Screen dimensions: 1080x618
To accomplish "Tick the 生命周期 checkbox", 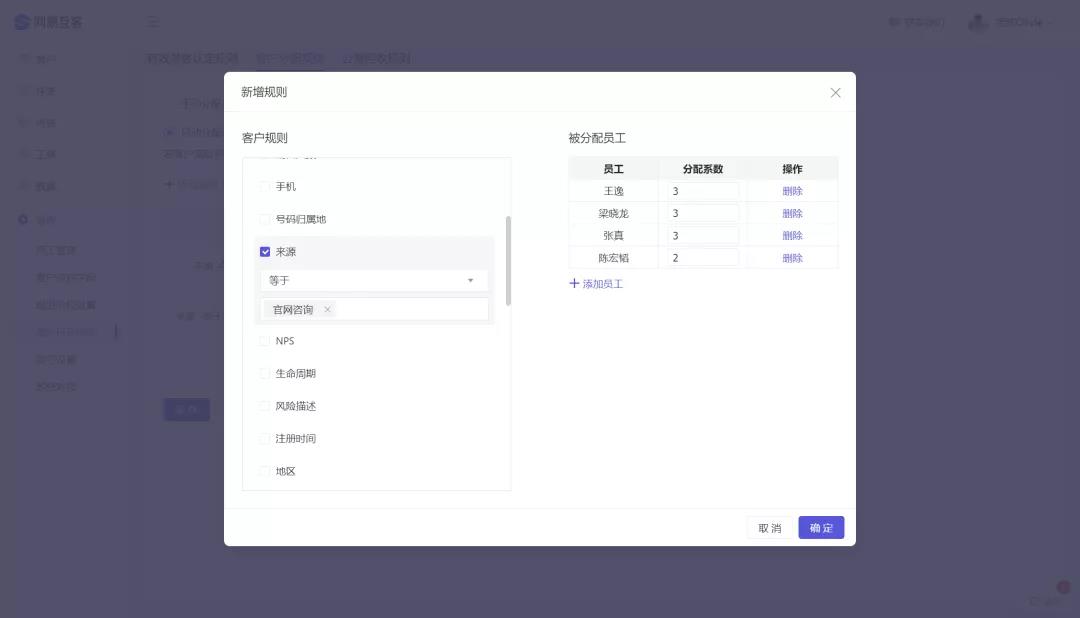I will tap(265, 374).
